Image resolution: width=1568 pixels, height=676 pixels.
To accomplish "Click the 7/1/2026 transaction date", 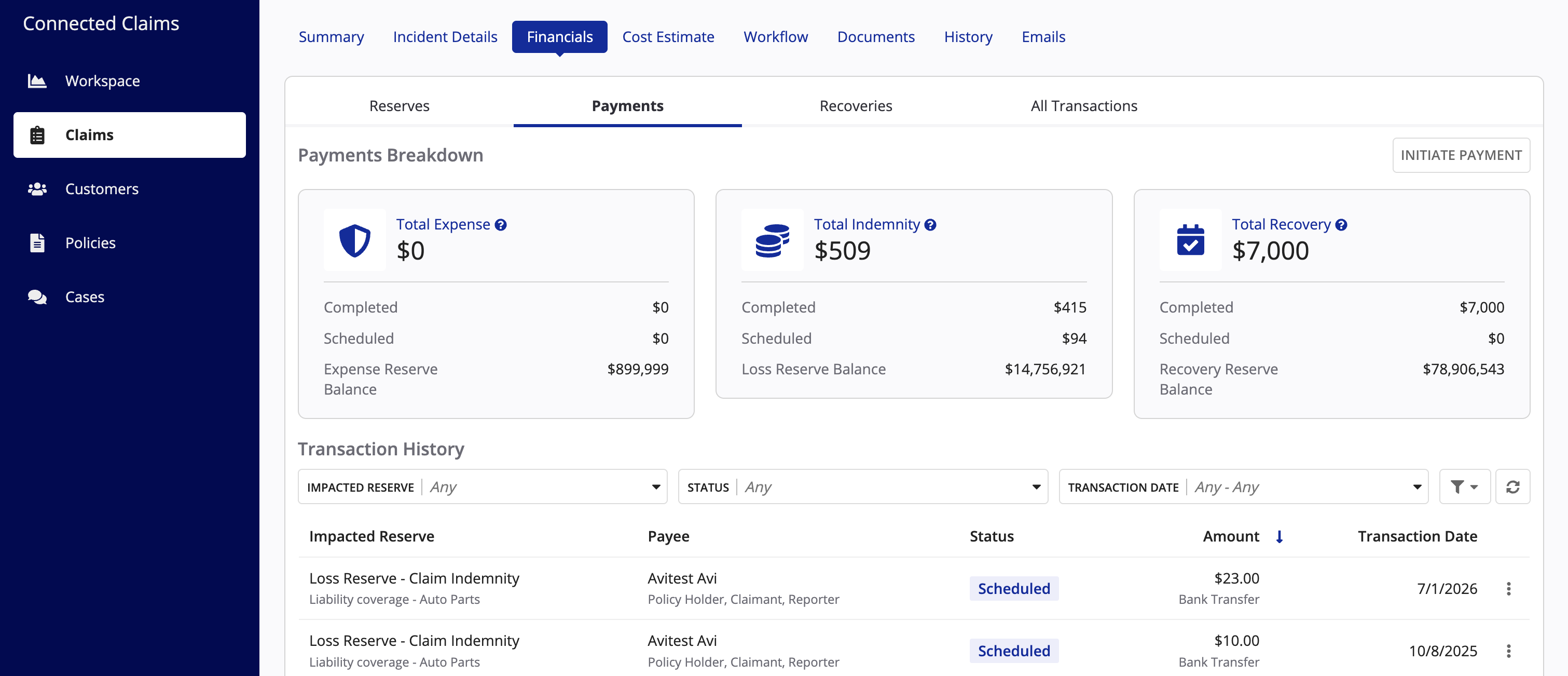I will click(x=1447, y=589).
